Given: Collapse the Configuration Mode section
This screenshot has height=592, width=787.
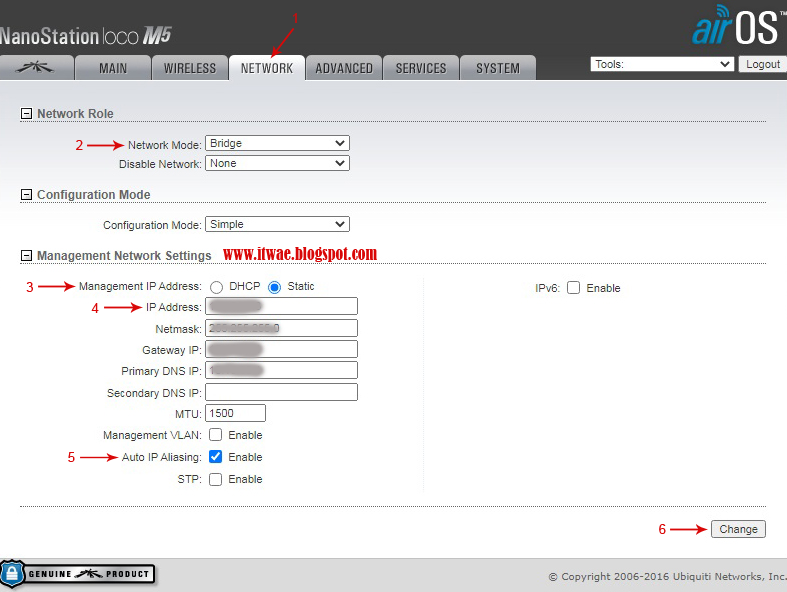Looking at the screenshot, I should click(x=26, y=195).
